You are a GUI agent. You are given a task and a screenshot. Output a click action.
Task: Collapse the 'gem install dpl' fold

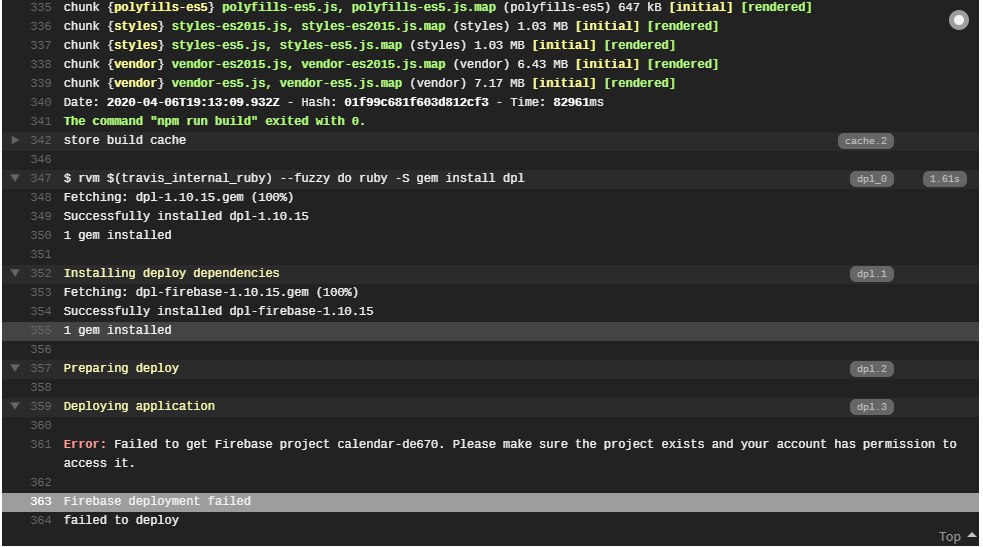point(15,178)
